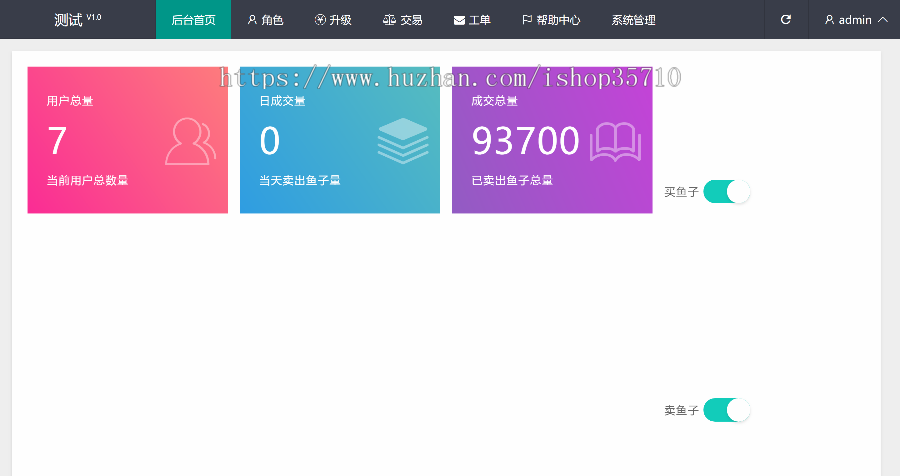Click the daily volume value 0
900x476 pixels.
pyautogui.click(x=270, y=141)
